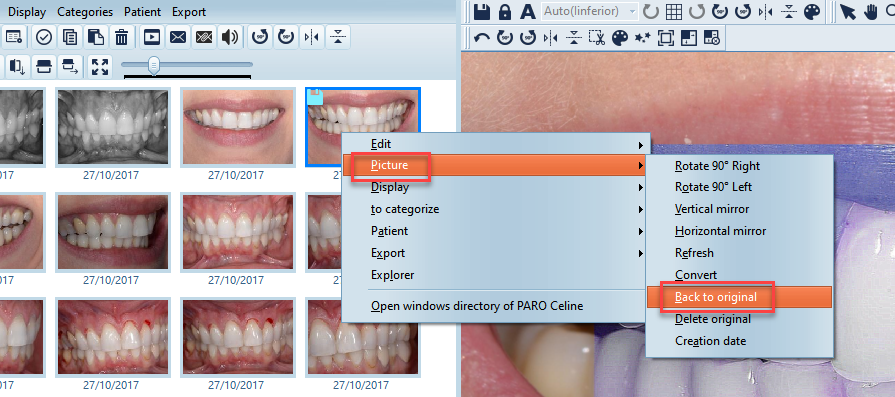Click the trash can delete icon
Screen dimensions: 895x397
coord(122,38)
